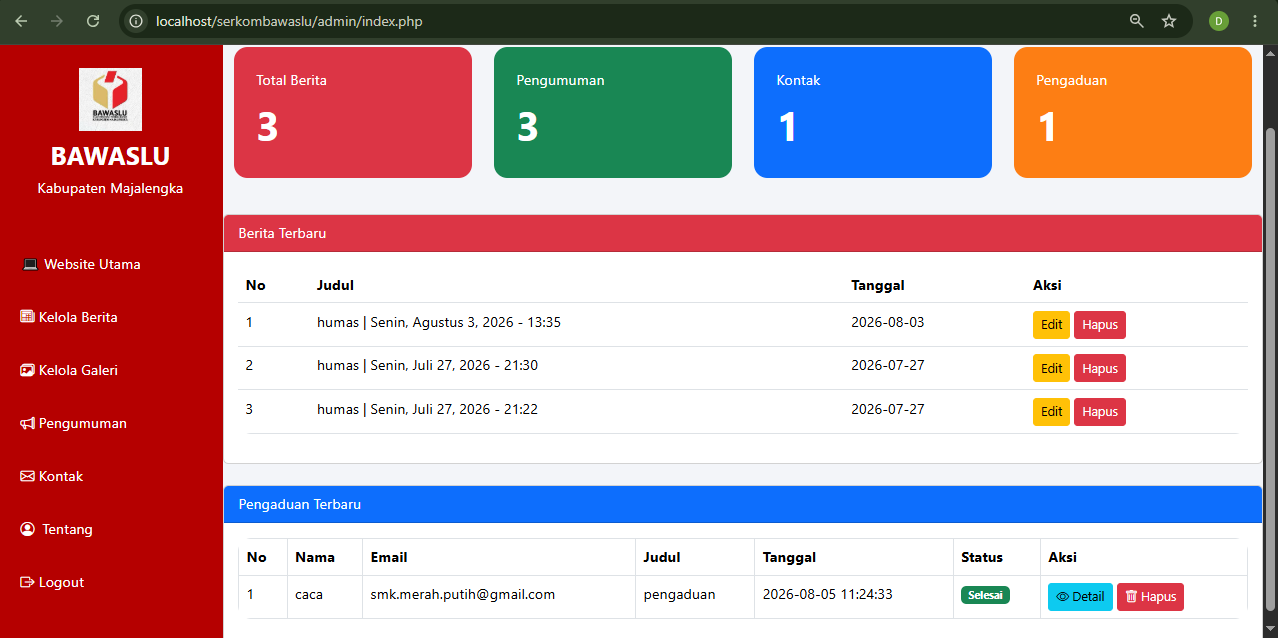View Detail of caca's complaint

(1080, 597)
